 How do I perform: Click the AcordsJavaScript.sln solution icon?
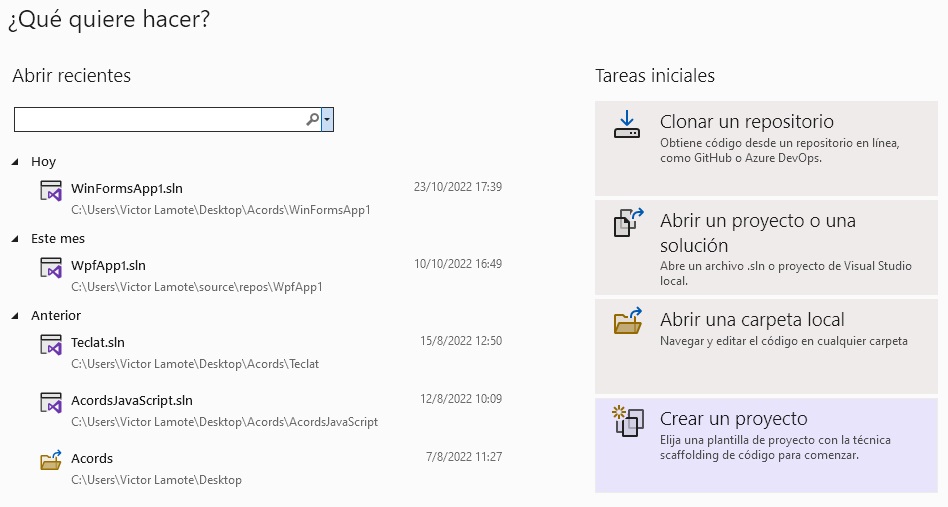(x=51, y=402)
